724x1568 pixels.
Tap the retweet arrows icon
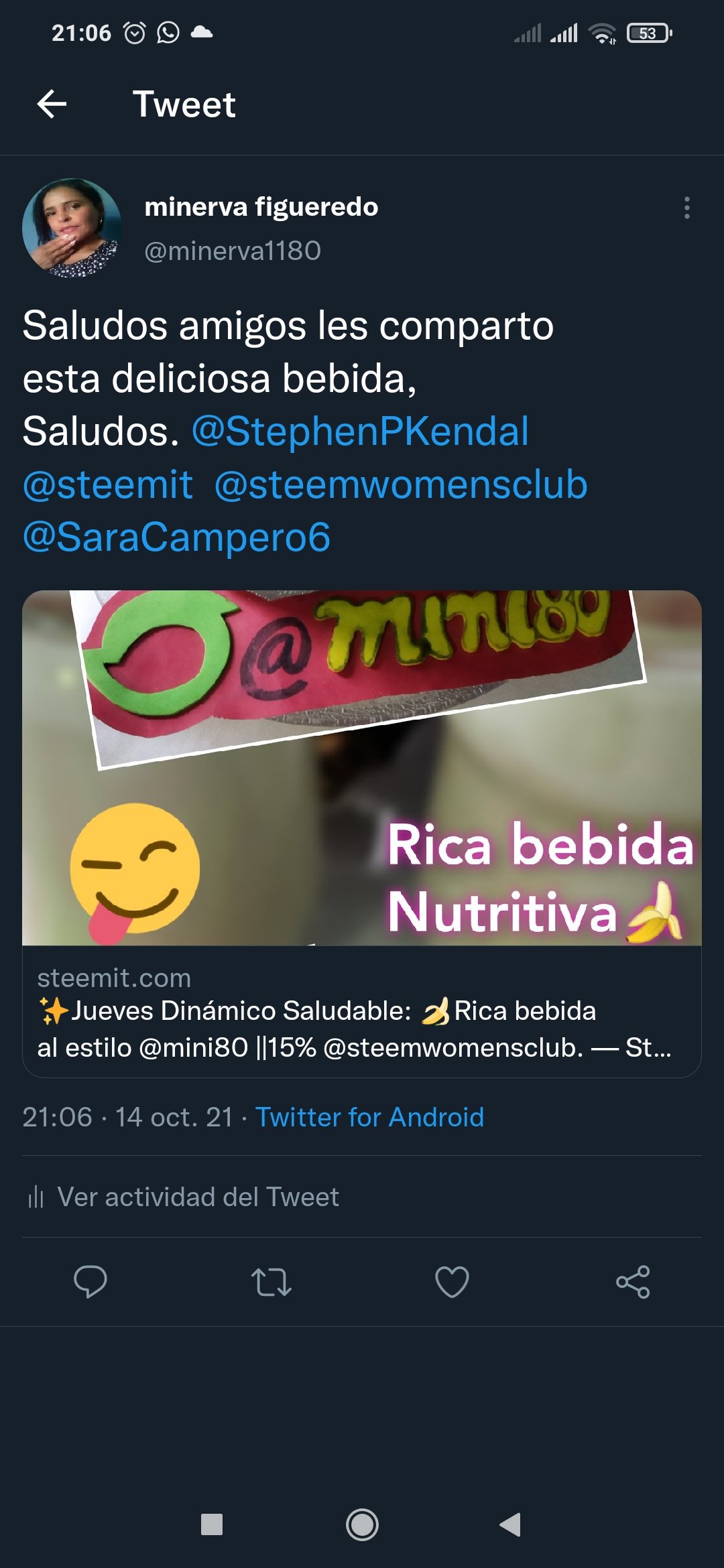tap(271, 1281)
